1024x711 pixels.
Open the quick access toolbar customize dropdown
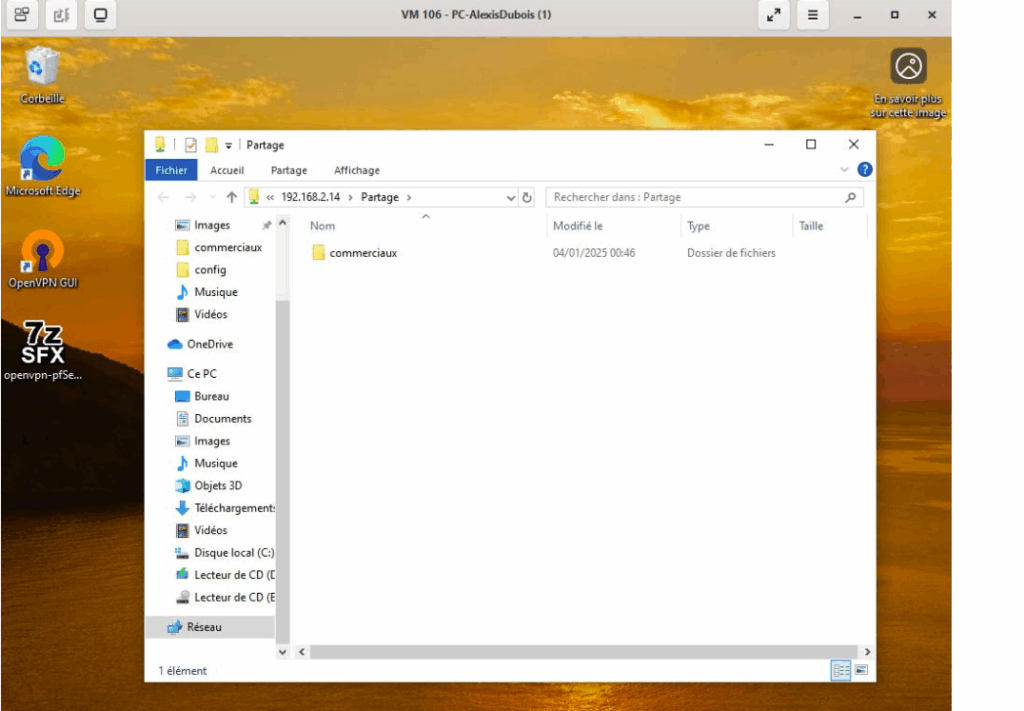click(229, 146)
